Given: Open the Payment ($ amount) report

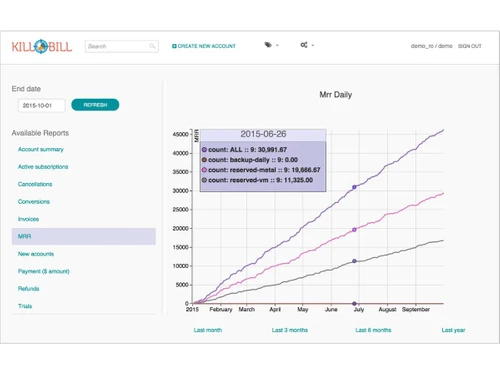Looking at the screenshot, I should tap(44, 271).
